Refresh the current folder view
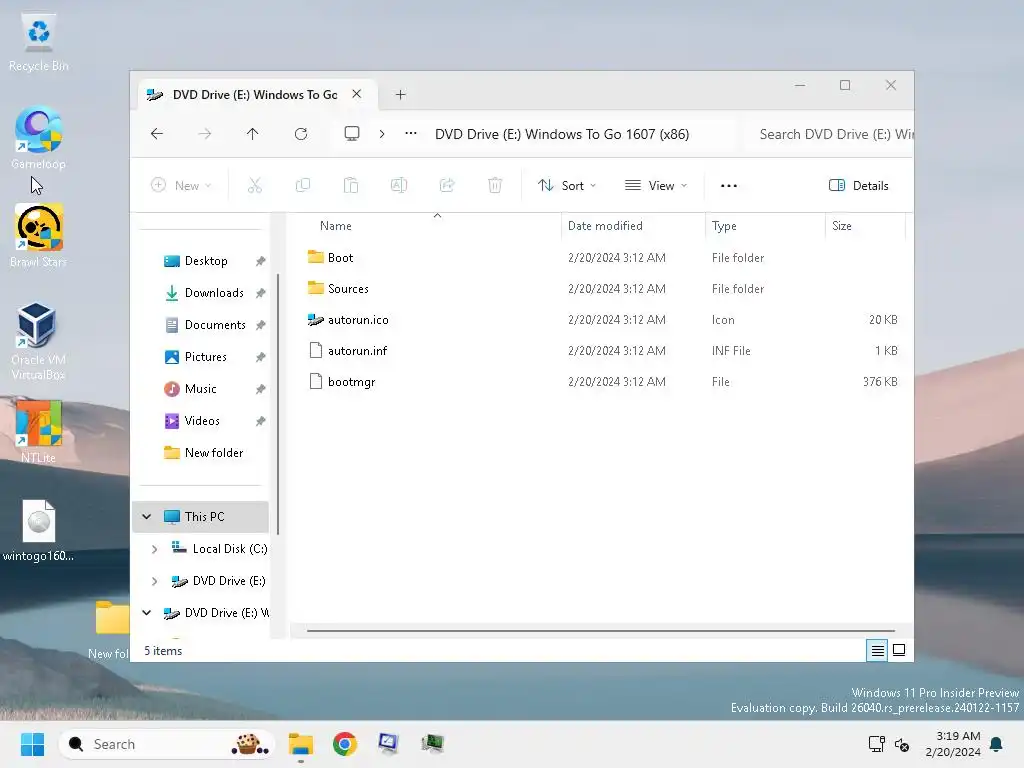This screenshot has height=768, width=1024. click(x=300, y=134)
